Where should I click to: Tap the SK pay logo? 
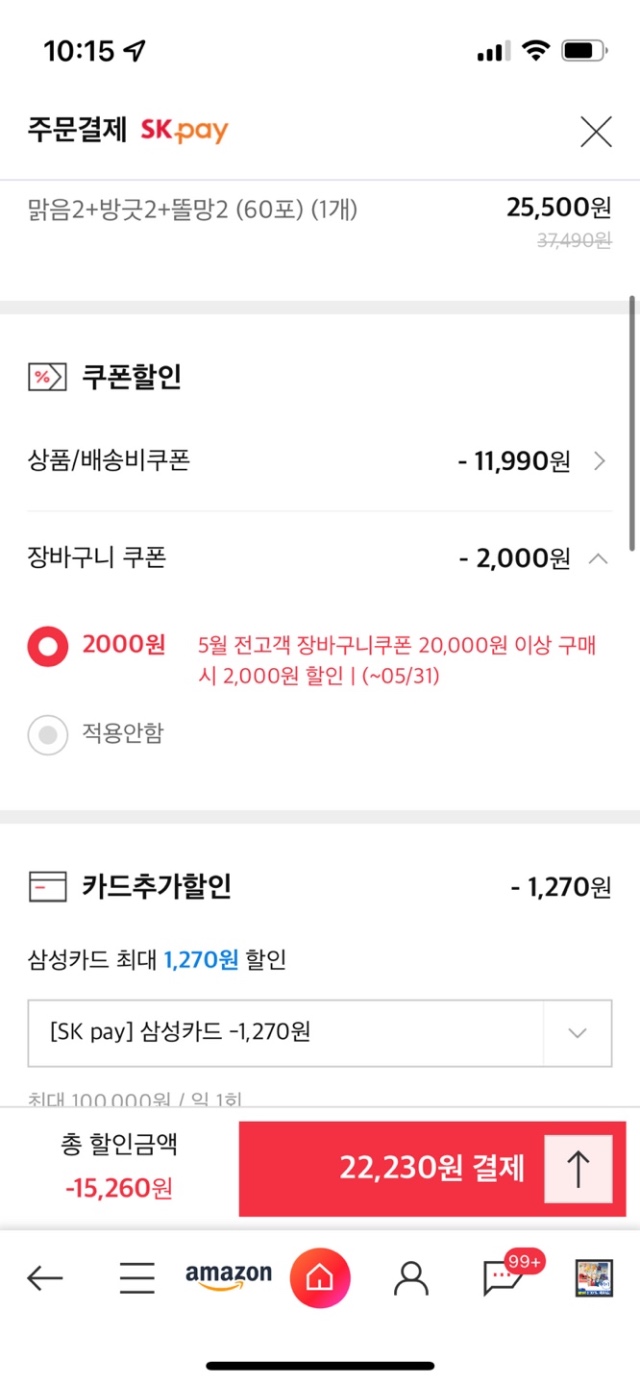click(184, 130)
